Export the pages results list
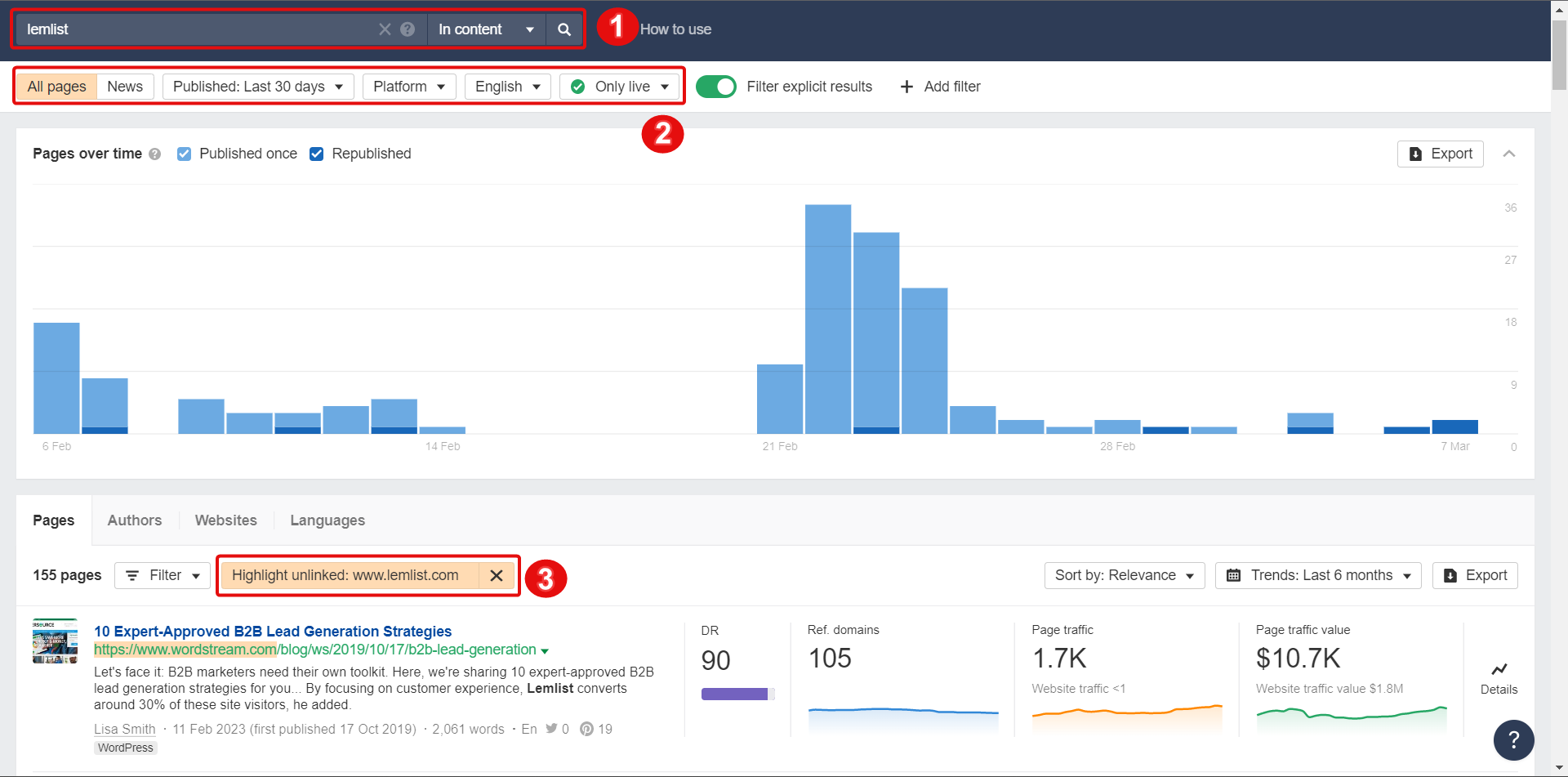This screenshot has height=777, width=1568. click(1475, 575)
